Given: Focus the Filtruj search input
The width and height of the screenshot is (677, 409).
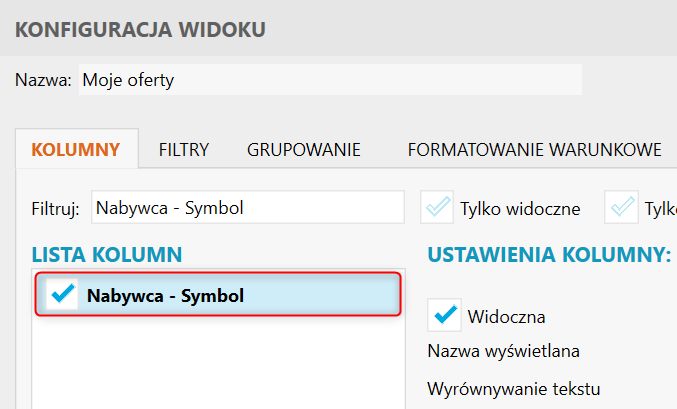Looking at the screenshot, I should pyautogui.click(x=247, y=208).
